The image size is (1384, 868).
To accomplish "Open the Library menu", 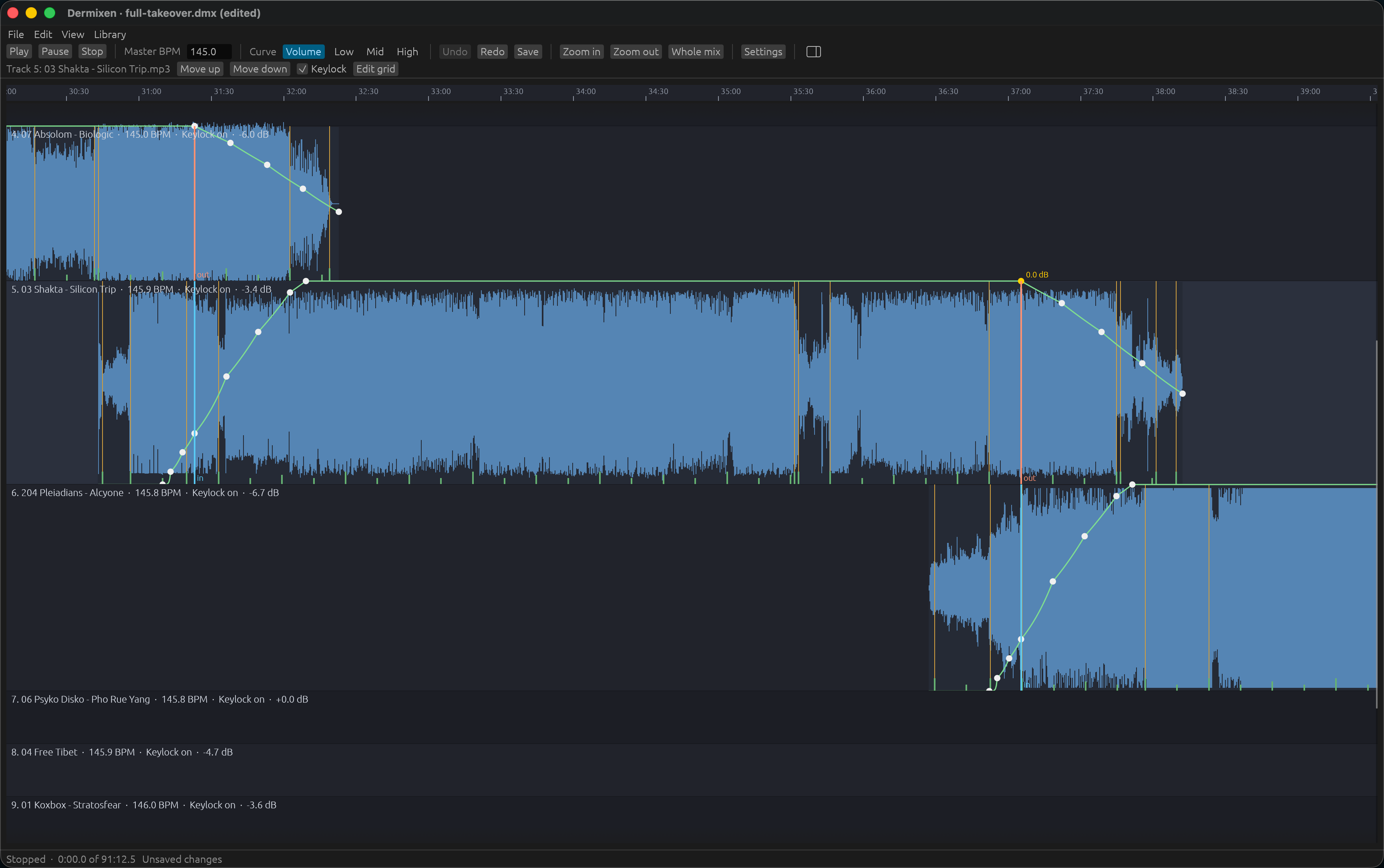I will tap(110, 34).
